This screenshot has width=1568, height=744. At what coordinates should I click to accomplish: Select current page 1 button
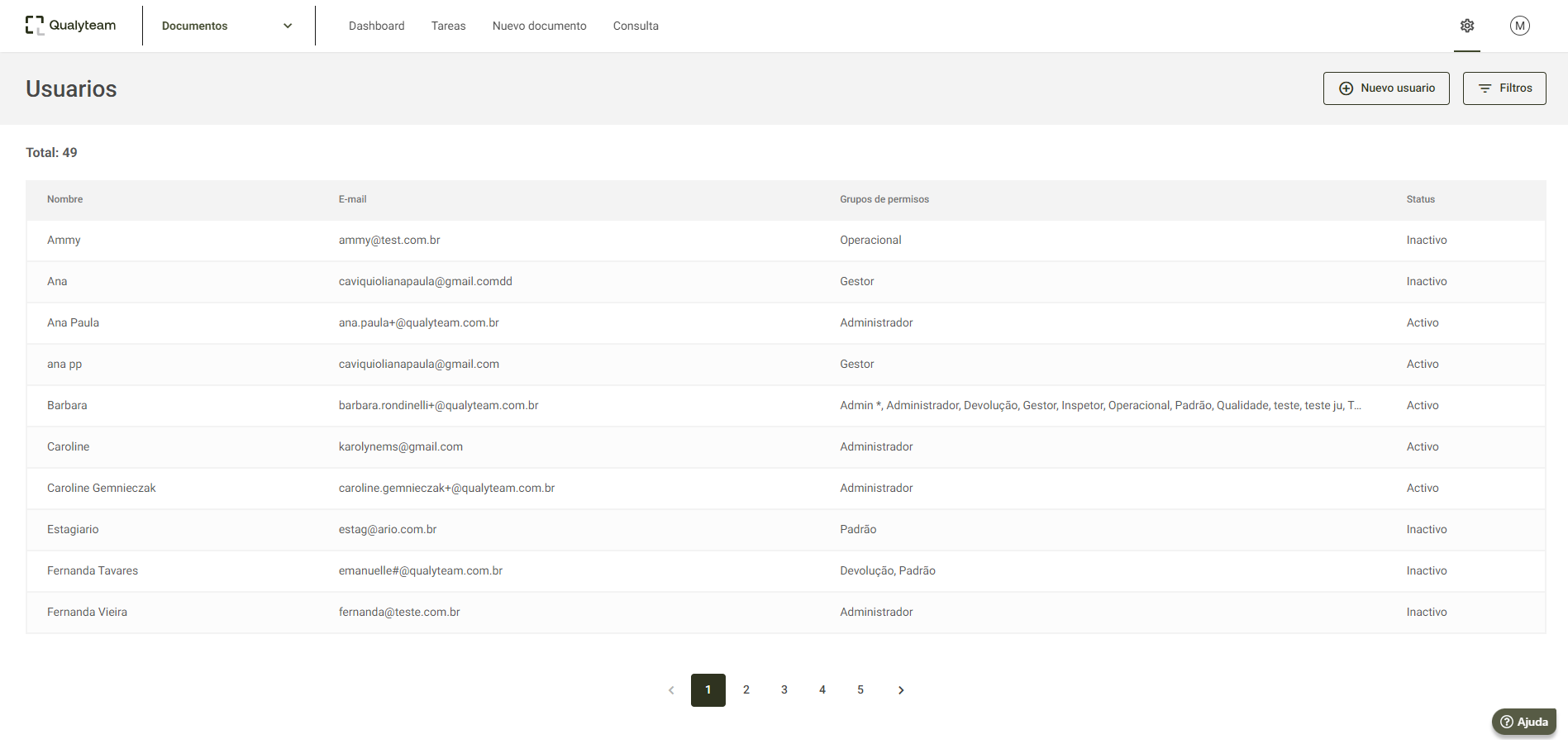[x=708, y=690]
